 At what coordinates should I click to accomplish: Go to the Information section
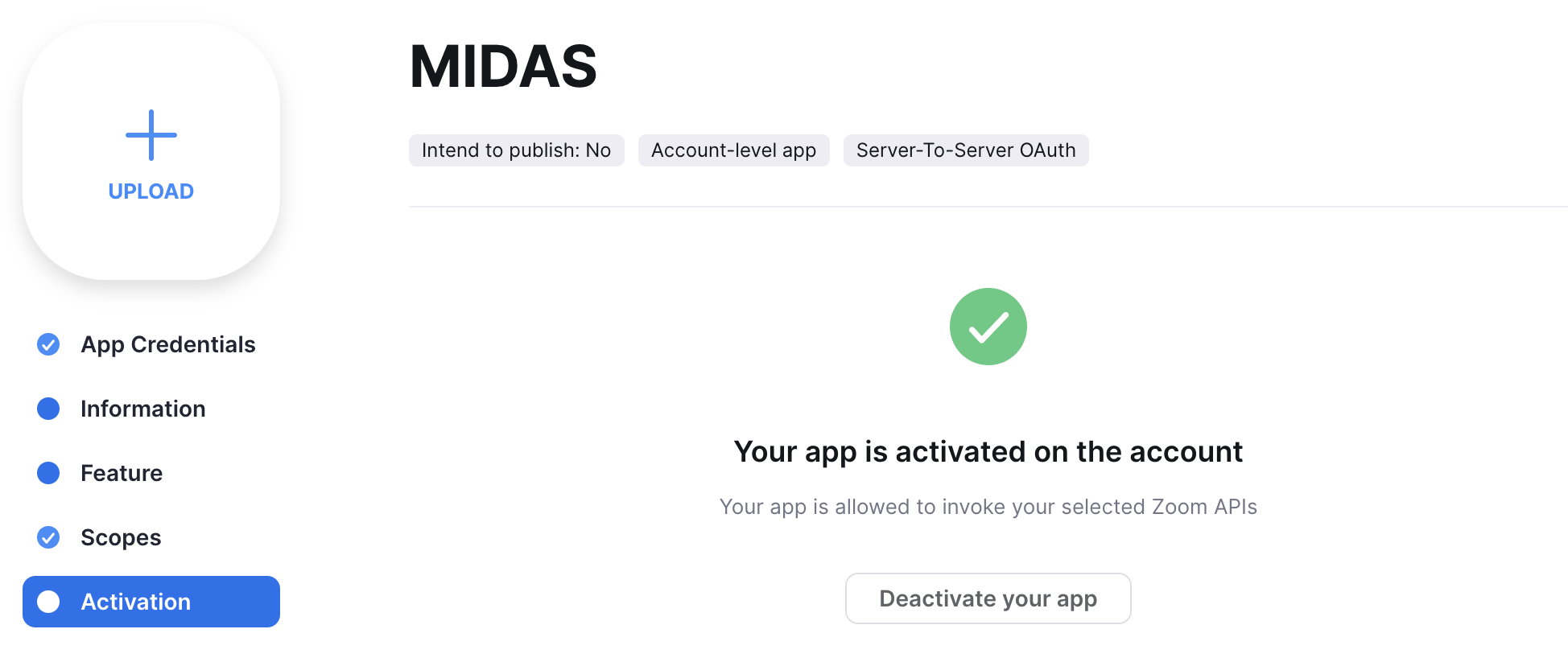143,409
